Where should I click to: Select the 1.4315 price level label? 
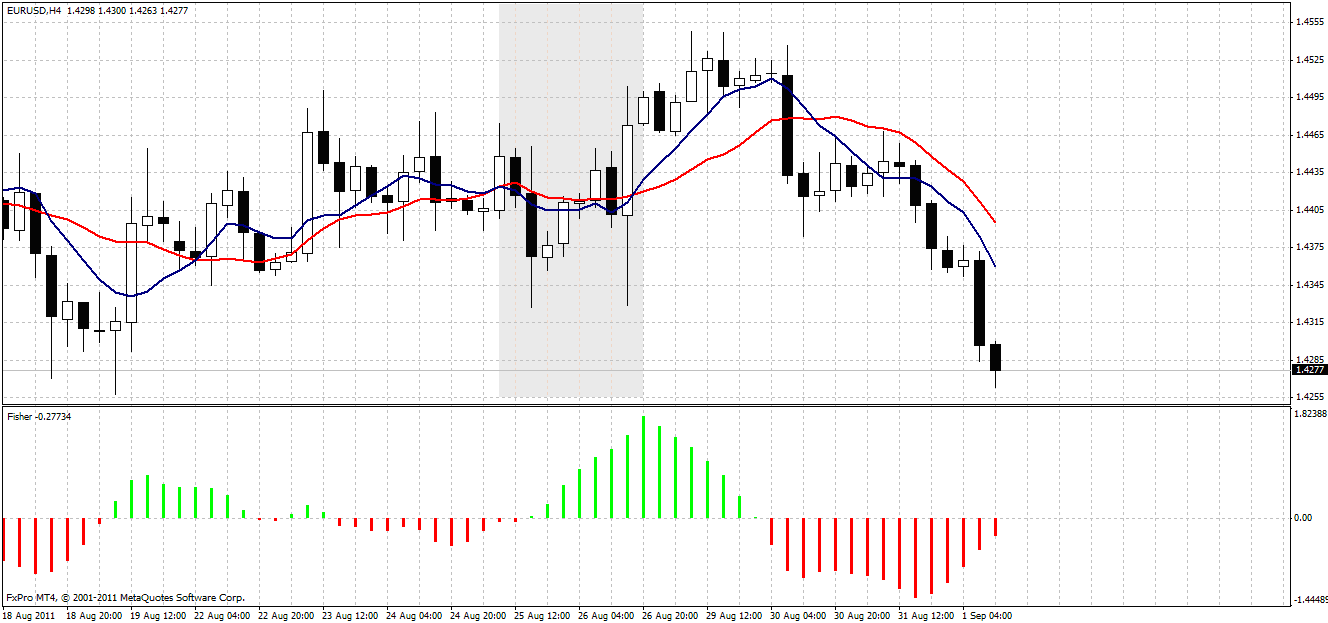(1309, 322)
